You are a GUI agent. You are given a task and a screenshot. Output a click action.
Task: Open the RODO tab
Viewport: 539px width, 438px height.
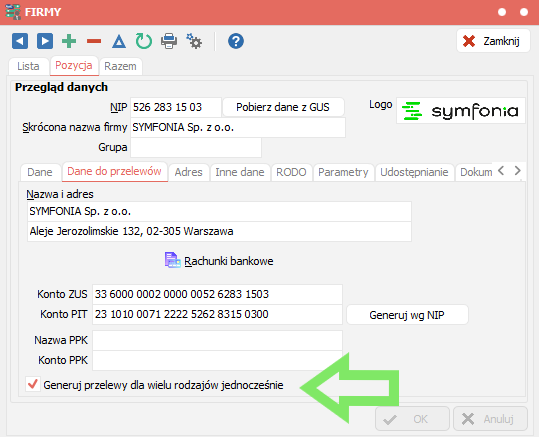pos(292,172)
